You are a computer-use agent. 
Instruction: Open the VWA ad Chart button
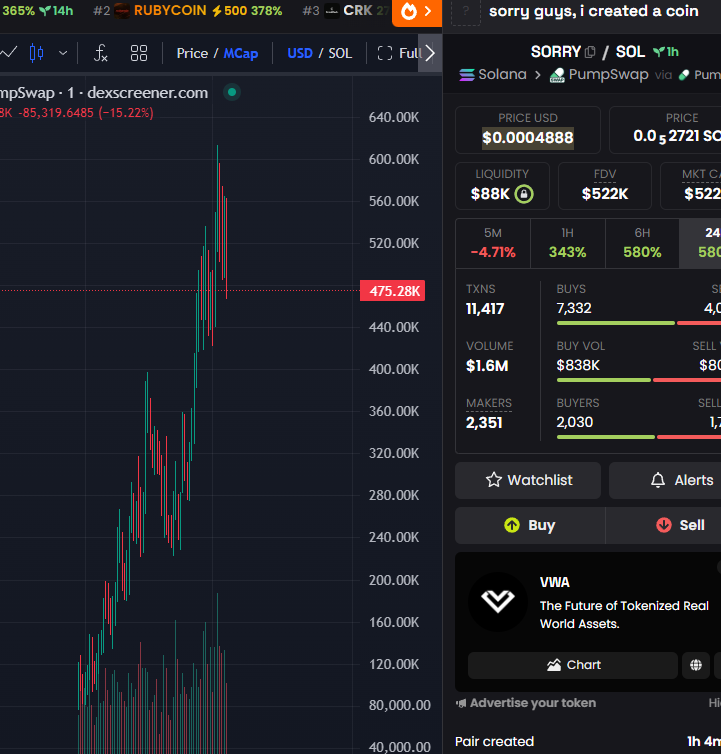[x=573, y=665]
